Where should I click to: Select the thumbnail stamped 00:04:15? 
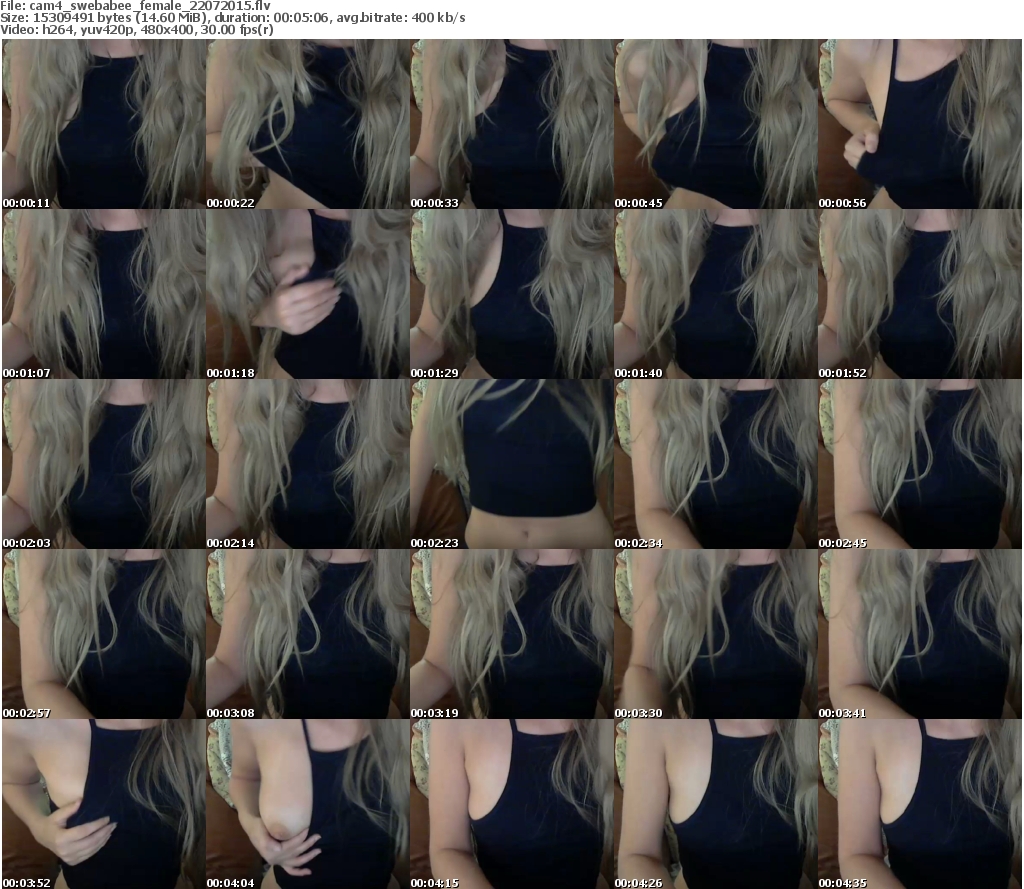(x=512, y=804)
